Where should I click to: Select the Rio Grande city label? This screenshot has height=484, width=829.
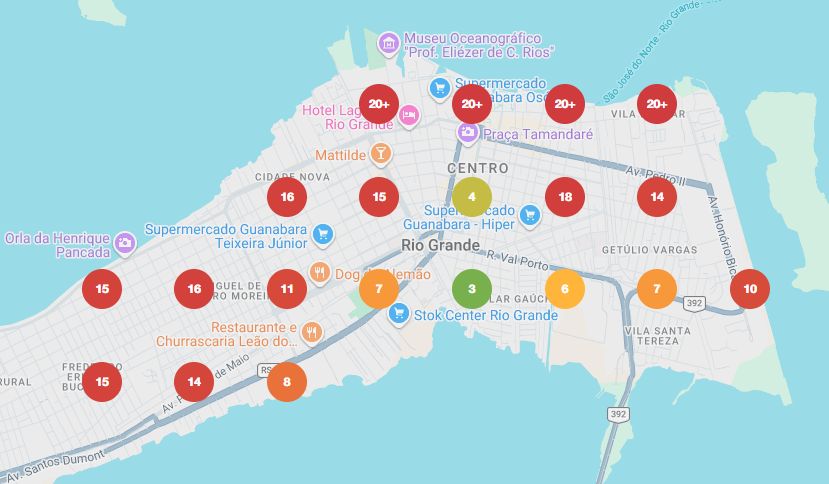click(x=440, y=245)
